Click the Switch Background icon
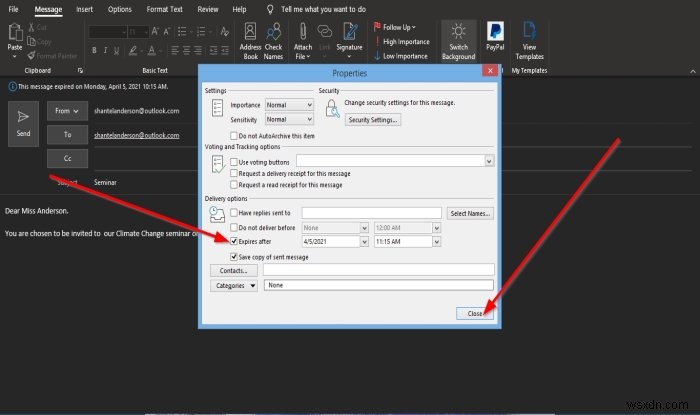This screenshot has height=415, width=700. coord(458,32)
